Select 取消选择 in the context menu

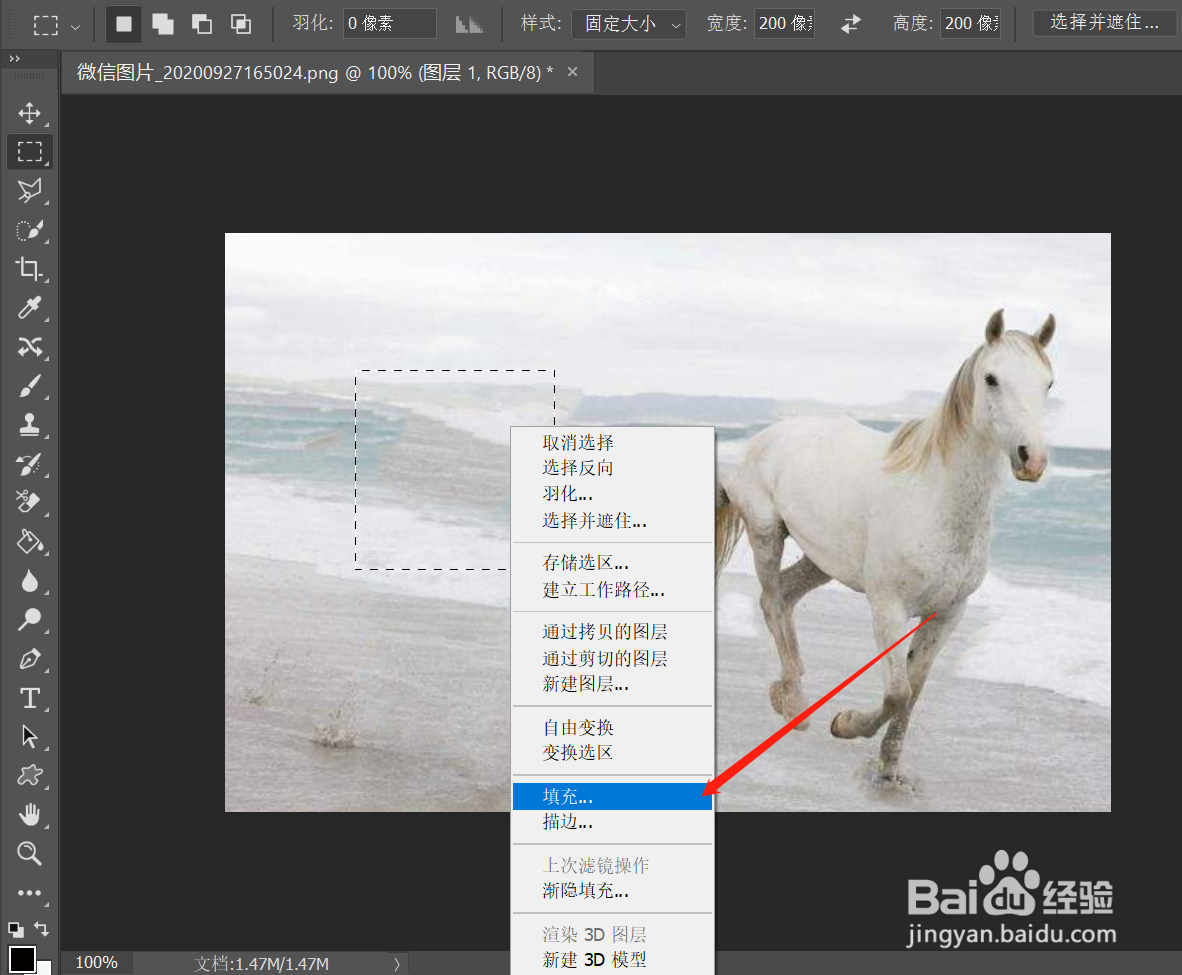coord(575,442)
